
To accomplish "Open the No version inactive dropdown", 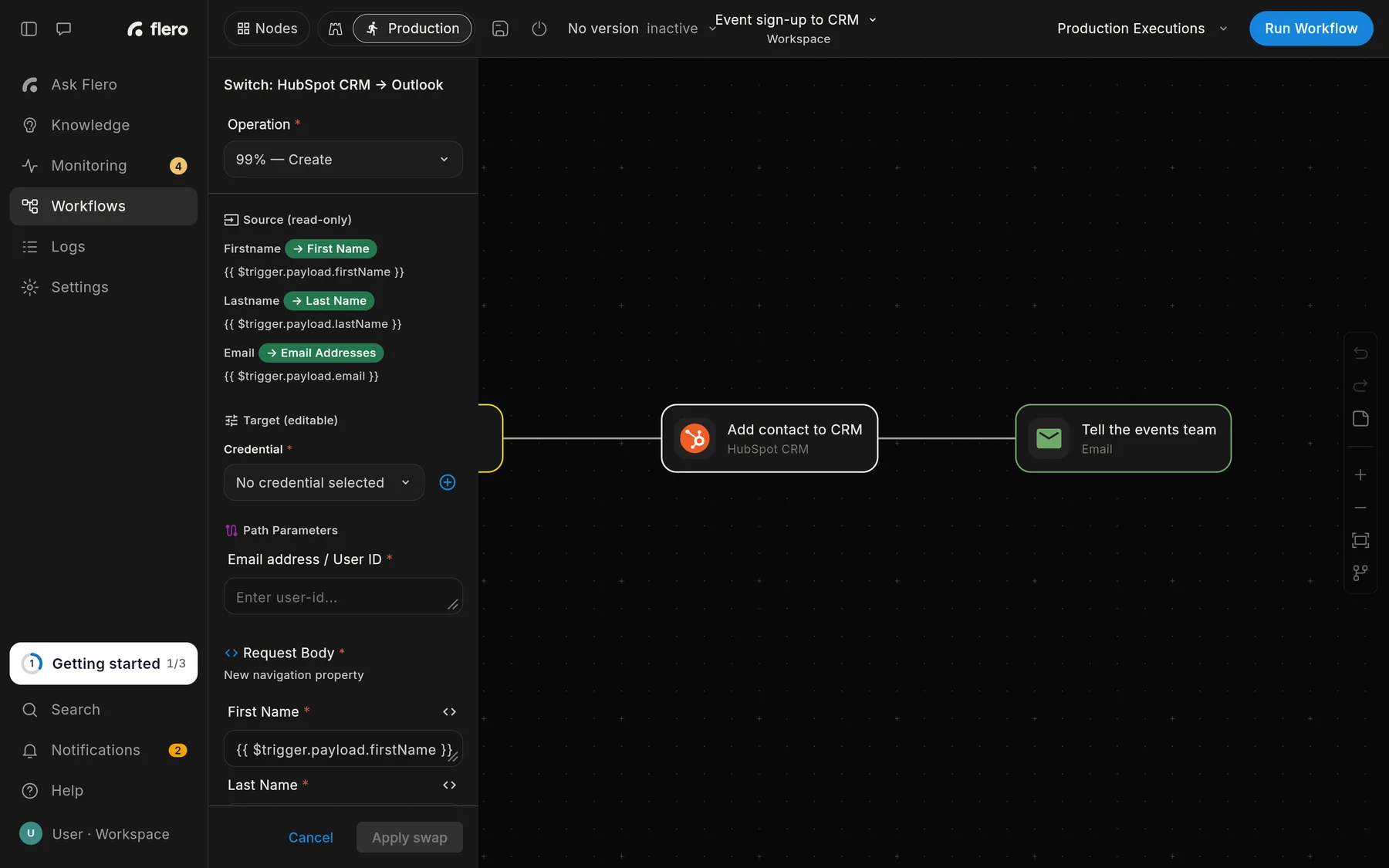I will tap(642, 29).
